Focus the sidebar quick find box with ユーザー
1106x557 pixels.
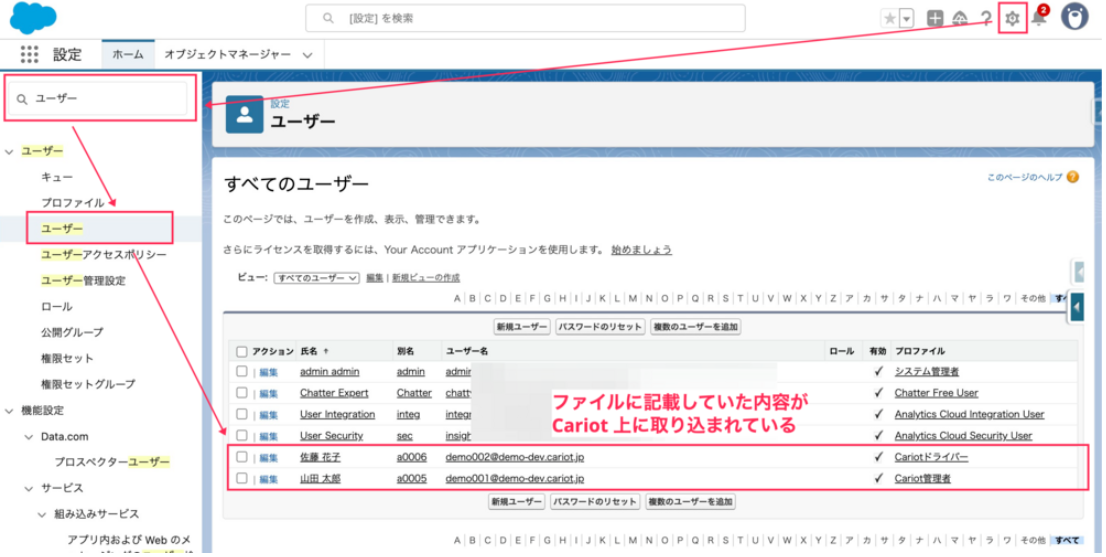click(97, 99)
